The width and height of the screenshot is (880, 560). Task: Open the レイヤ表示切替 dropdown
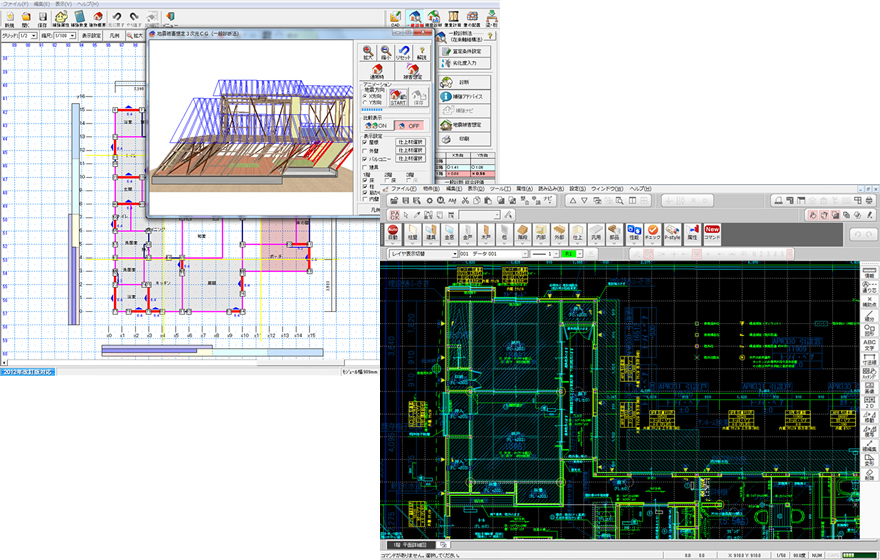pyautogui.click(x=455, y=254)
